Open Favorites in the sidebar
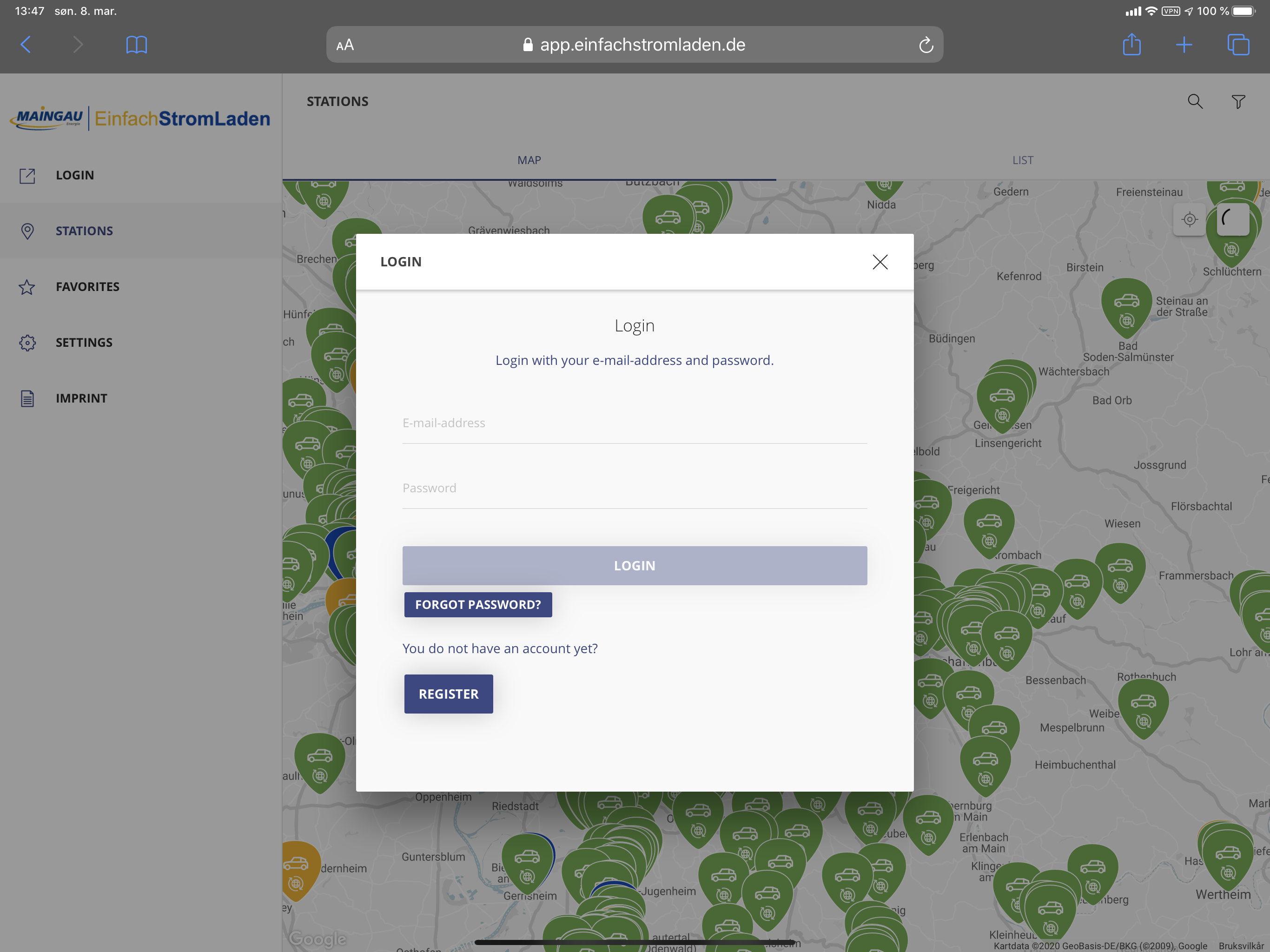 (x=87, y=286)
